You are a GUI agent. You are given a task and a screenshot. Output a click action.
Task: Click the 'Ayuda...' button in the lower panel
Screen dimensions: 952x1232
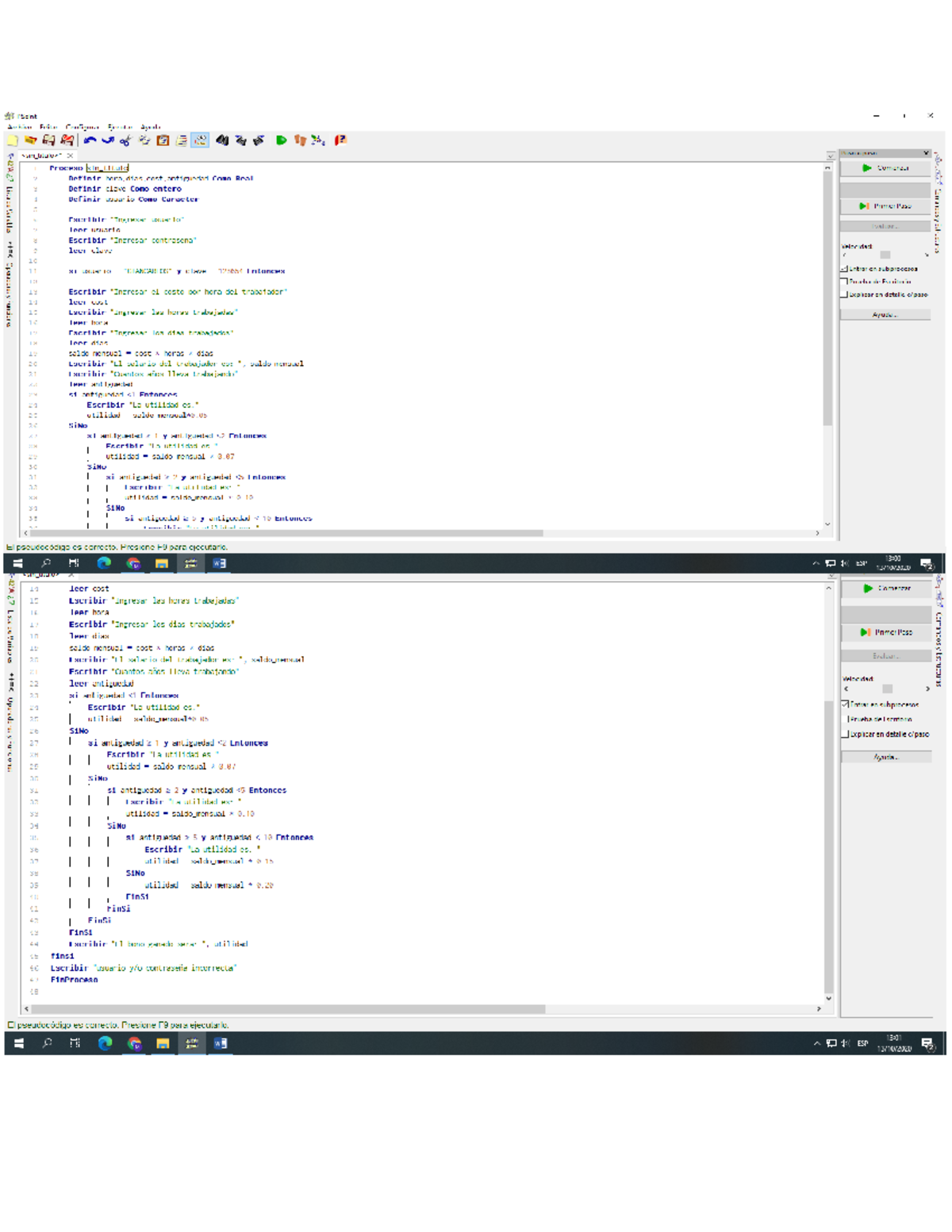[885, 757]
